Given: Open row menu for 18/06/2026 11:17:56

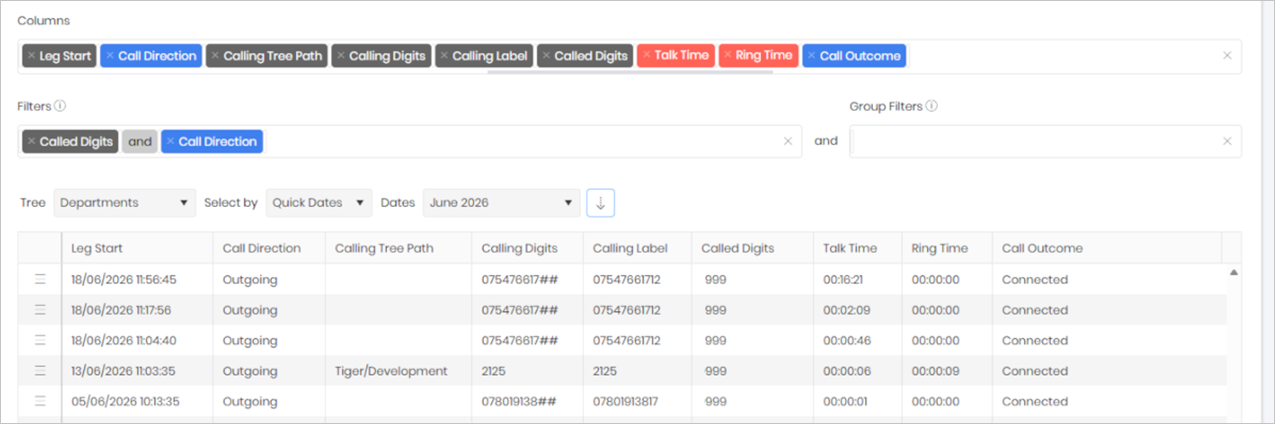Looking at the screenshot, I should [41, 310].
